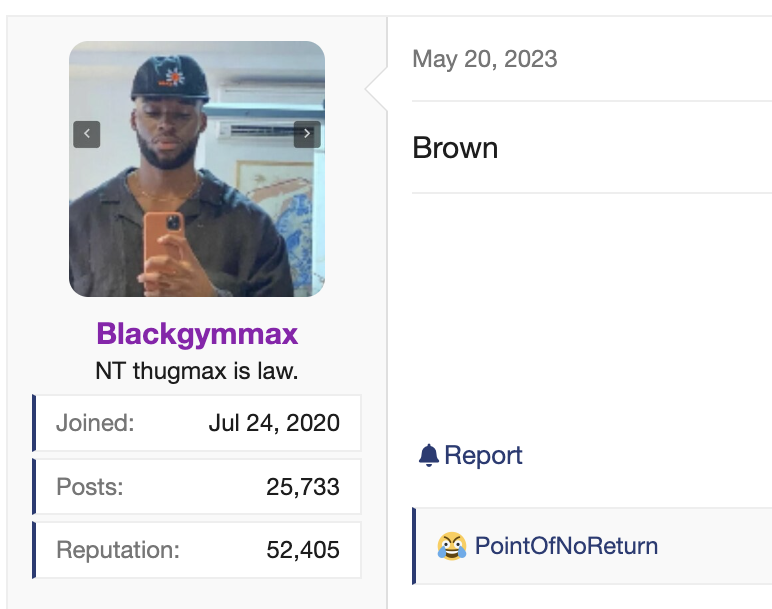Viewport: 772px width, 609px height.
Task: Click the laughing-crying emoji reaction icon
Action: 451,546
